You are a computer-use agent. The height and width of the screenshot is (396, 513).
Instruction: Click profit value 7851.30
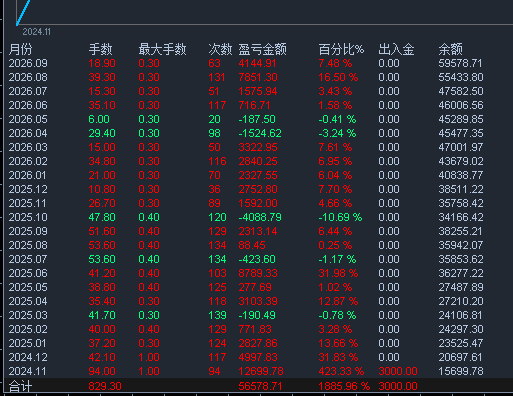[258, 77]
